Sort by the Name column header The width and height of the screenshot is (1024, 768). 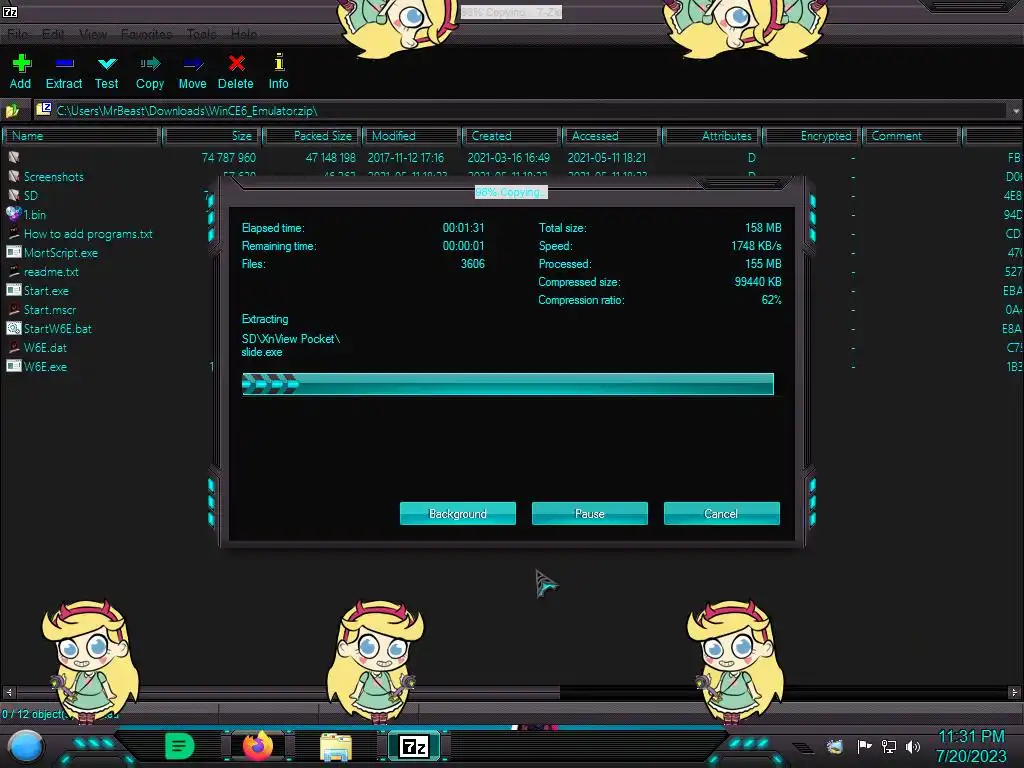(x=81, y=136)
